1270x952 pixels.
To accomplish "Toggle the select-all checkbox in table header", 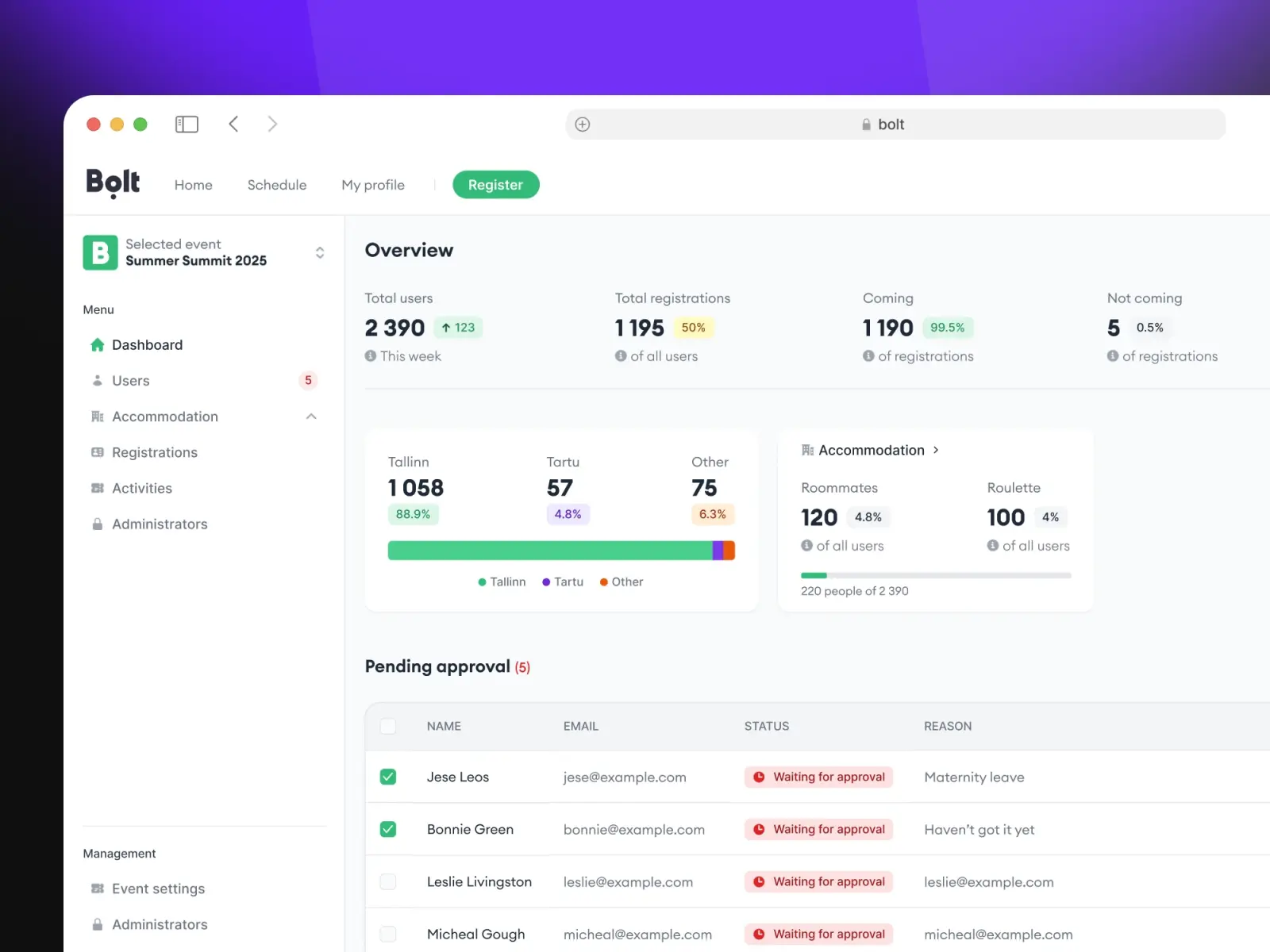I will (x=388, y=726).
